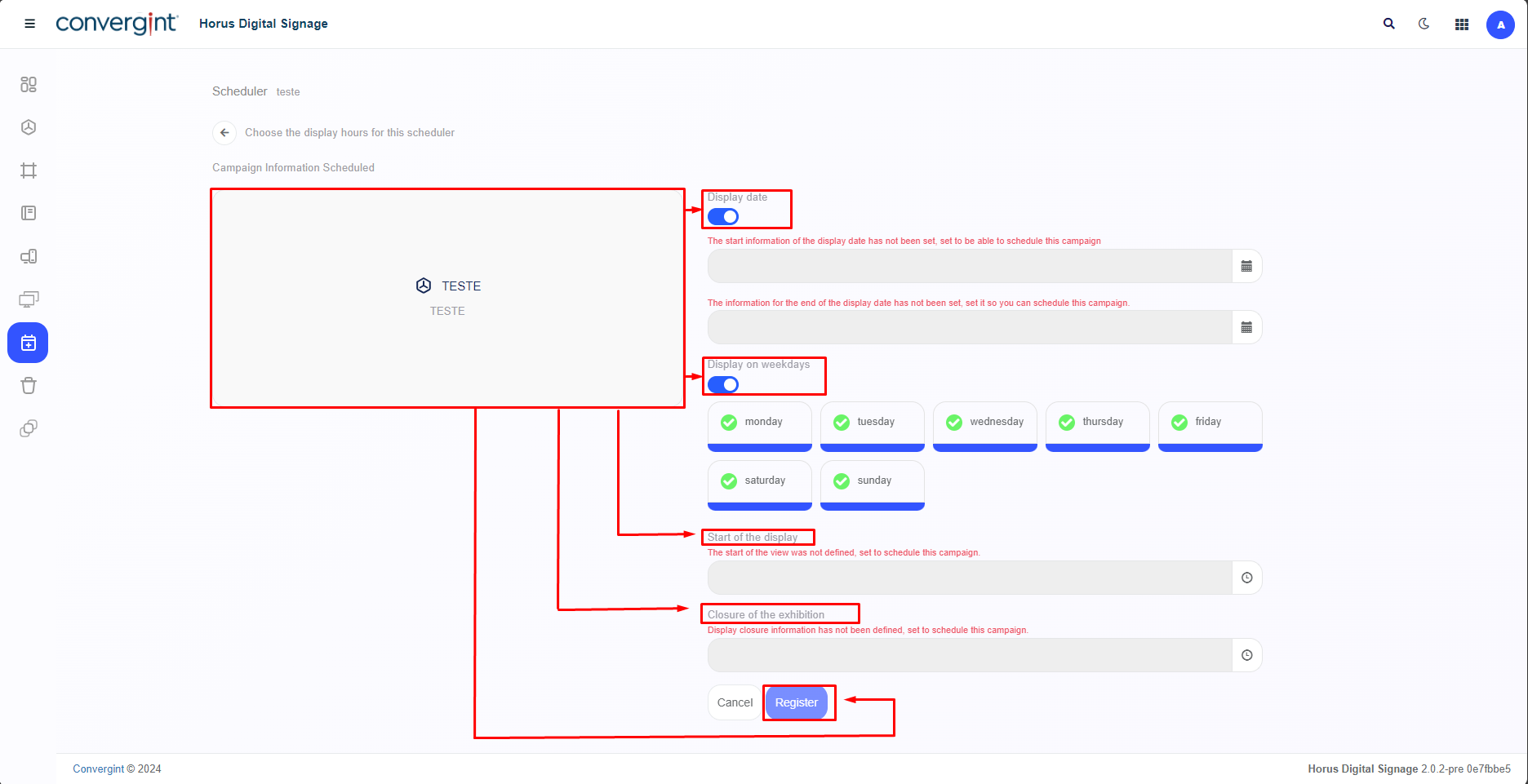Image resolution: width=1528 pixels, height=784 pixels.
Task: Open calendar picker for display end date
Action: point(1246,327)
